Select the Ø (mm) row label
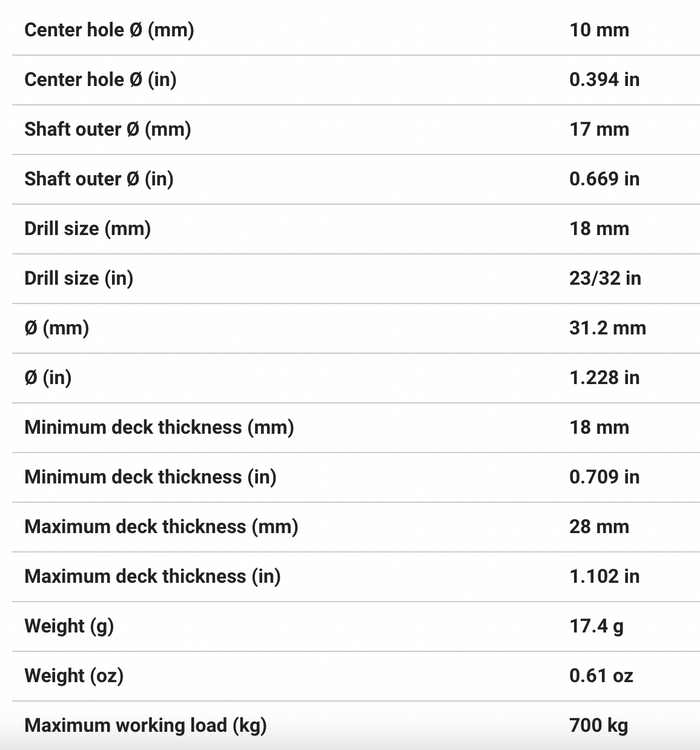The image size is (700, 750). click(56, 328)
